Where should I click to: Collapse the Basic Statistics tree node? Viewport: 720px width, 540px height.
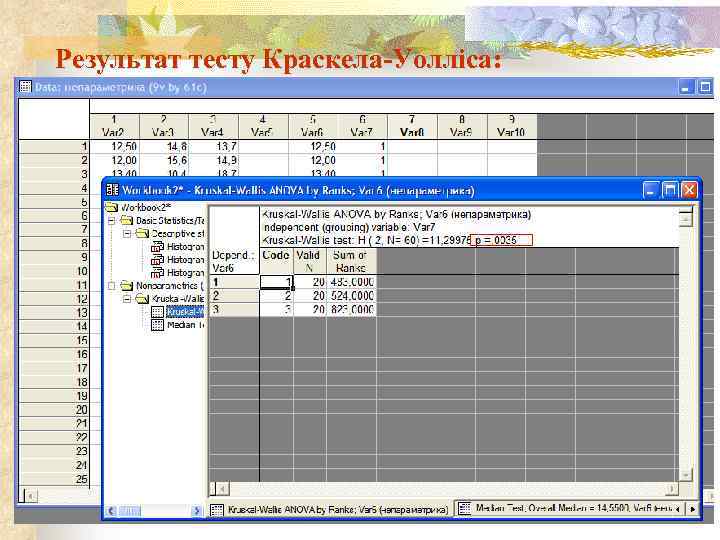pos(111,221)
